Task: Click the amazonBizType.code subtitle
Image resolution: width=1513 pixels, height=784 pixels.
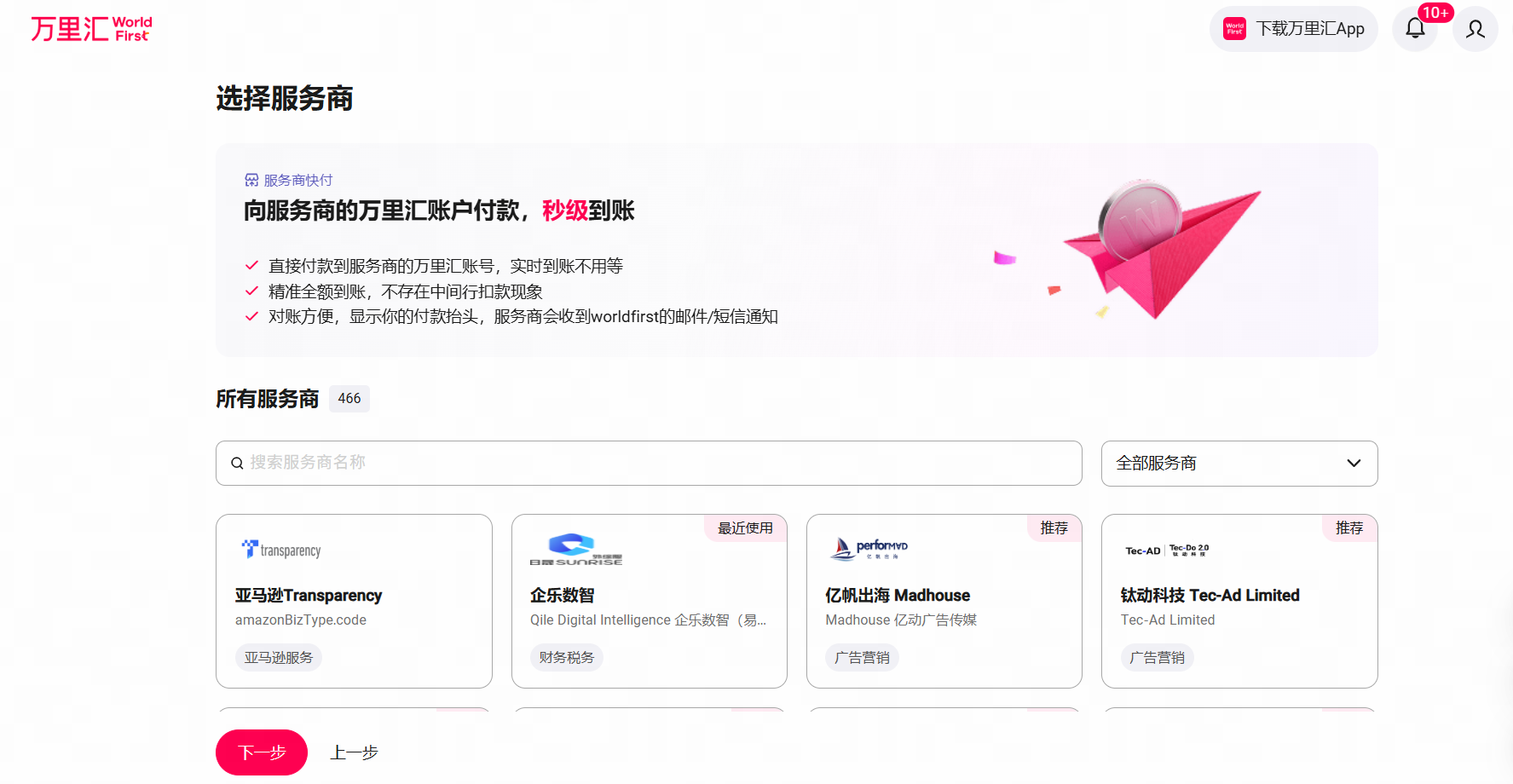Action: (301, 620)
